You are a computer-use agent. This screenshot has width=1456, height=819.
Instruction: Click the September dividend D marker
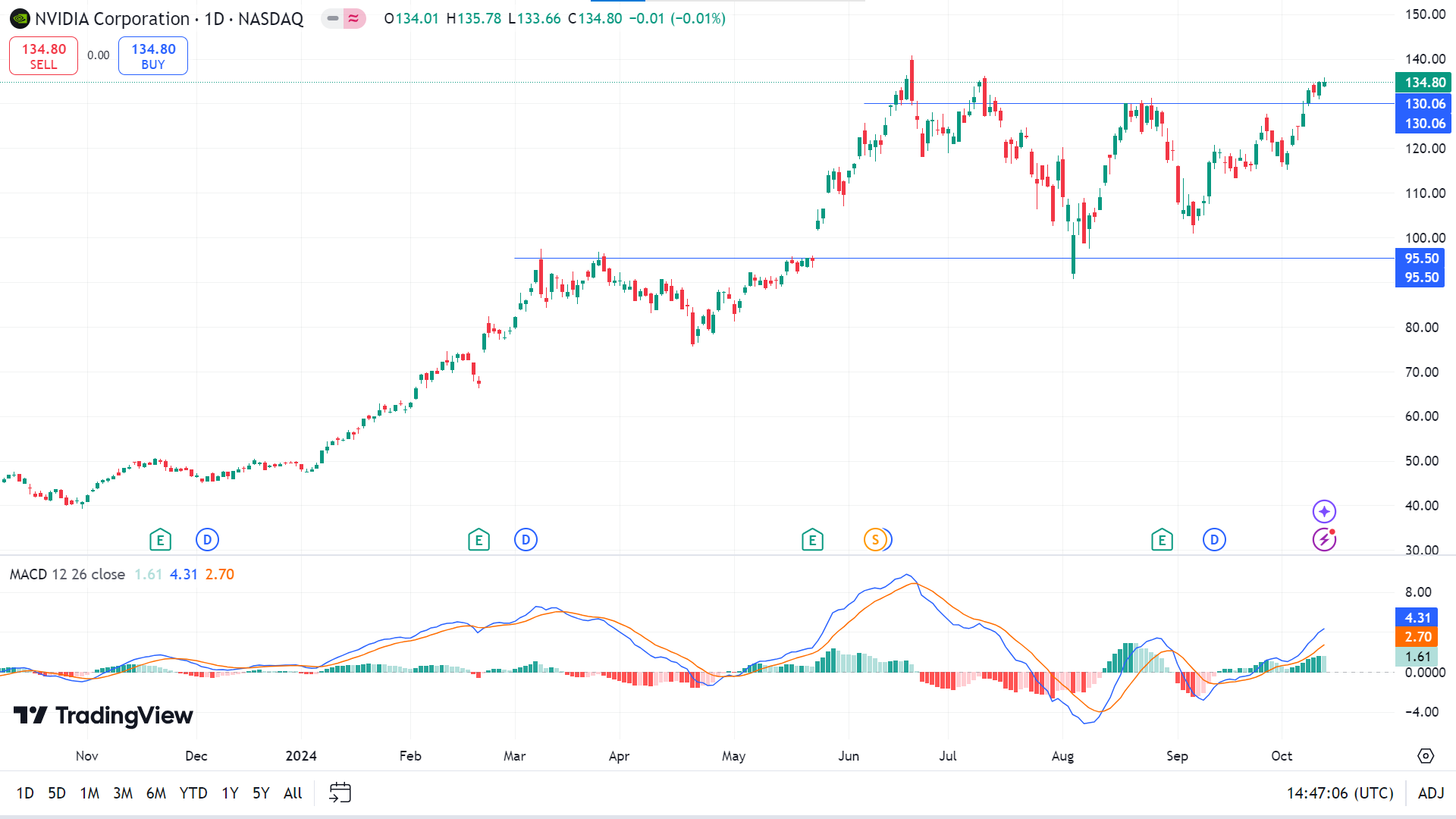tap(1214, 540)
